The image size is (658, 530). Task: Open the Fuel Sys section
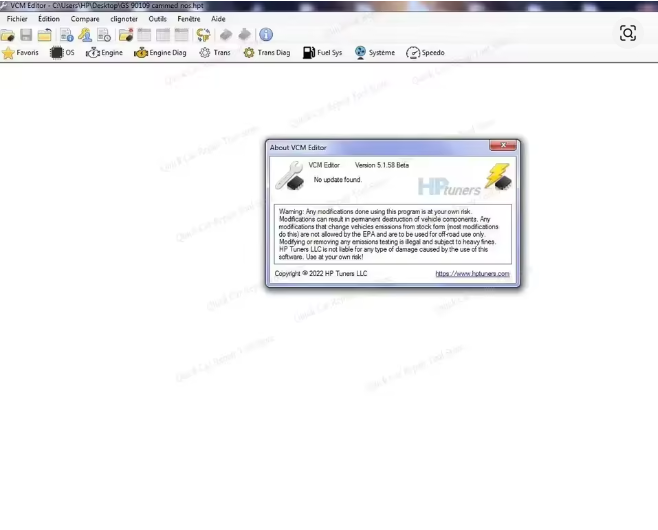click(323, 53)
